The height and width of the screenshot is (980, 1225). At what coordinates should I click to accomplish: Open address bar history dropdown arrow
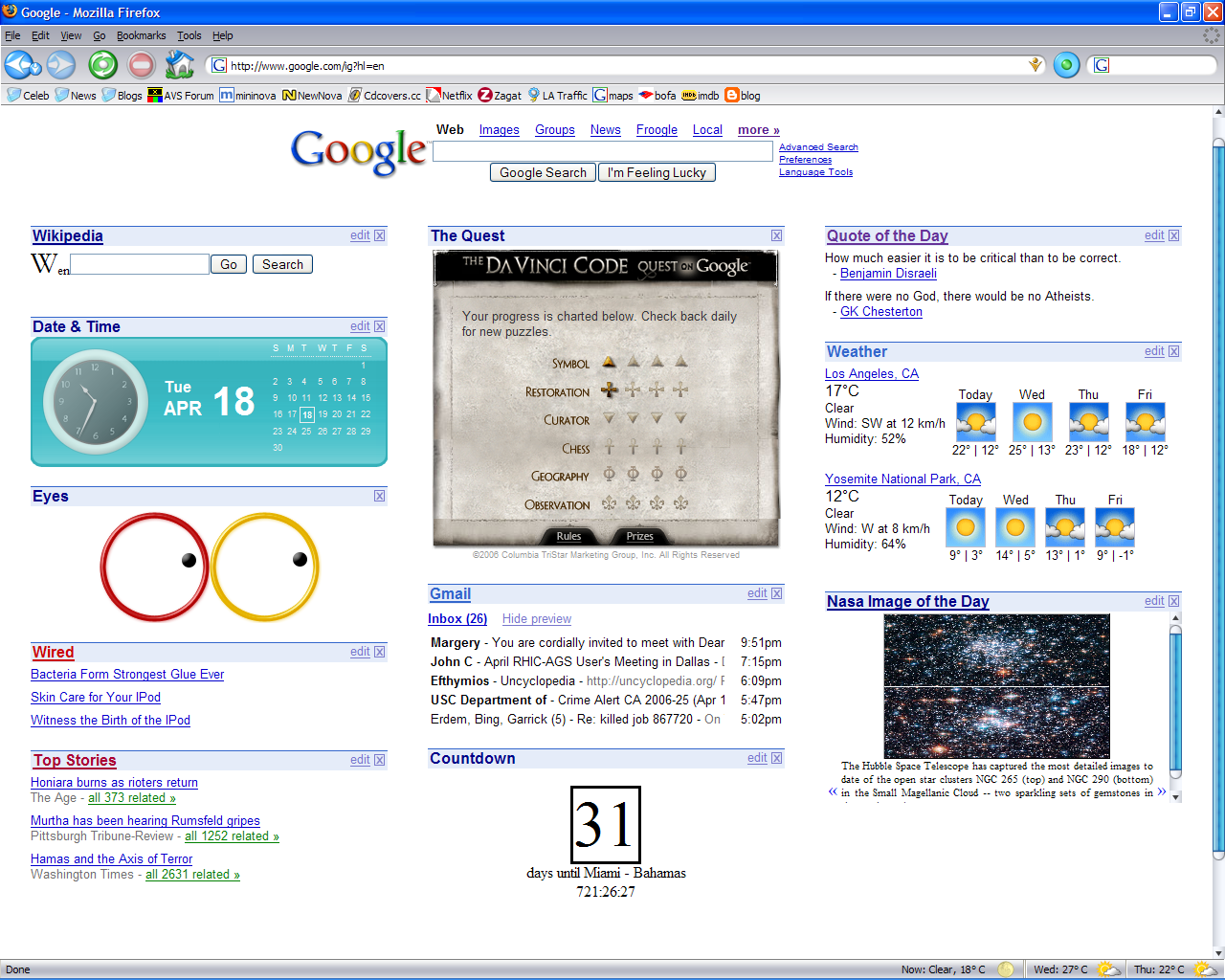click(1035, 65)
